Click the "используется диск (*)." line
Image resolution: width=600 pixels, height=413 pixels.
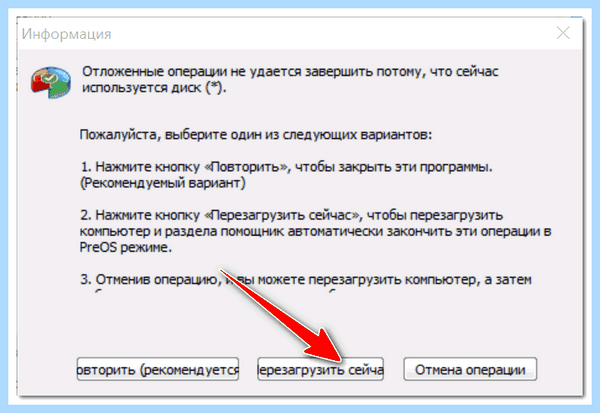click(x=154, y=88)
